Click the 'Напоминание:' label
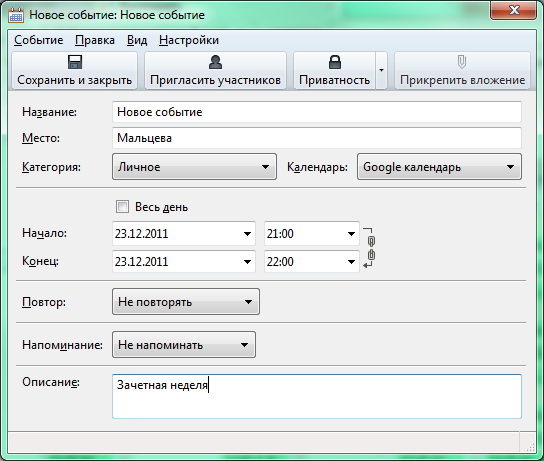This screenshot has width=544, height=461. [62, 345]
